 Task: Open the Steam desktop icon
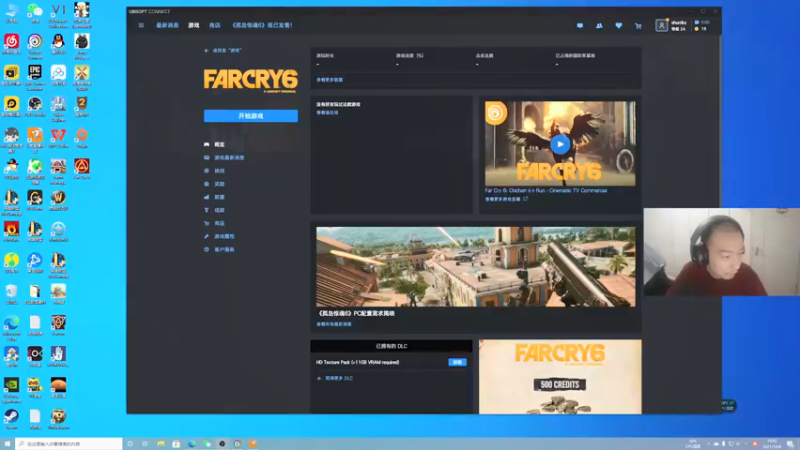click(x=11, y=419)
